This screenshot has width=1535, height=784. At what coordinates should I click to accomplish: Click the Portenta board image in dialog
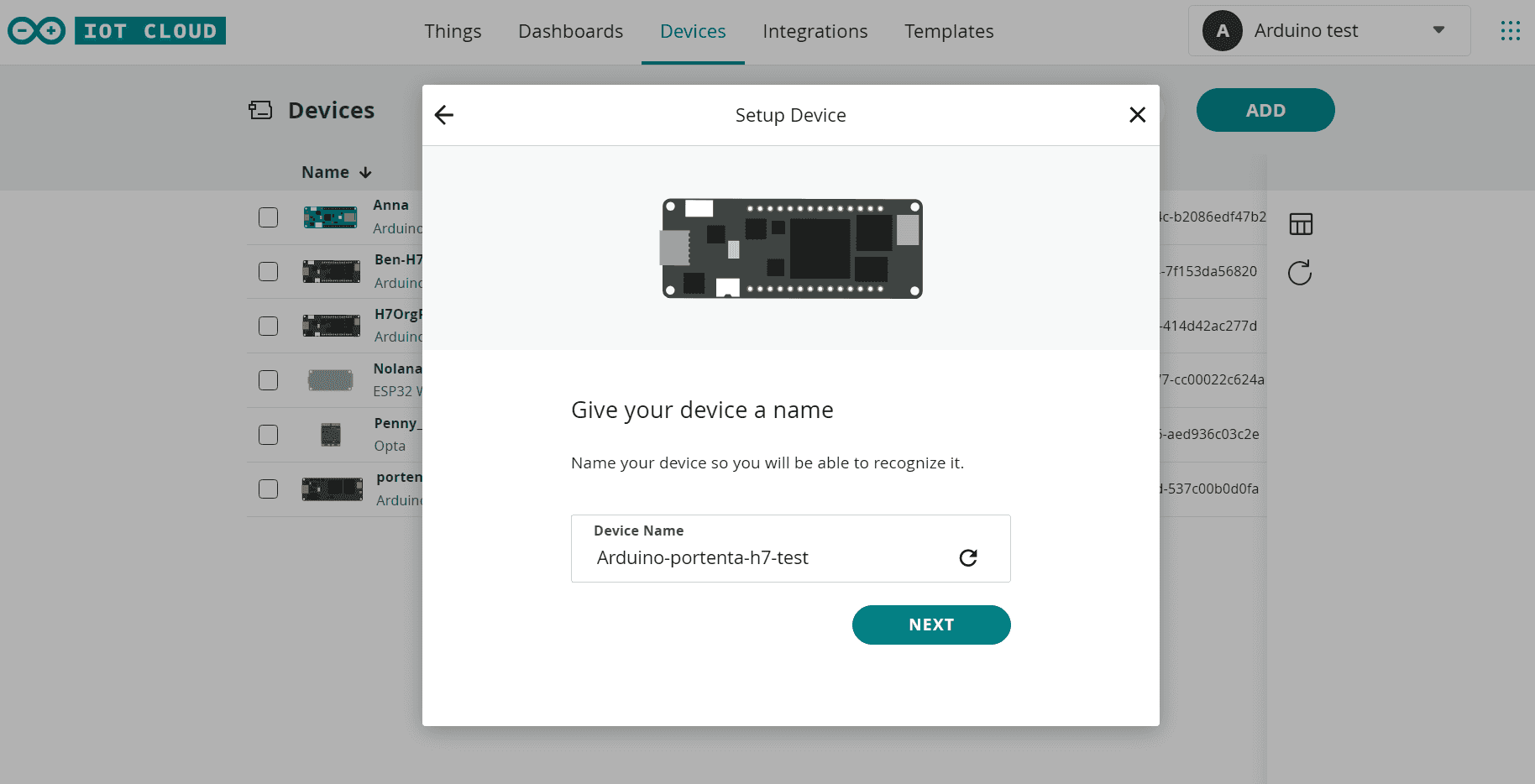(792, 248)
